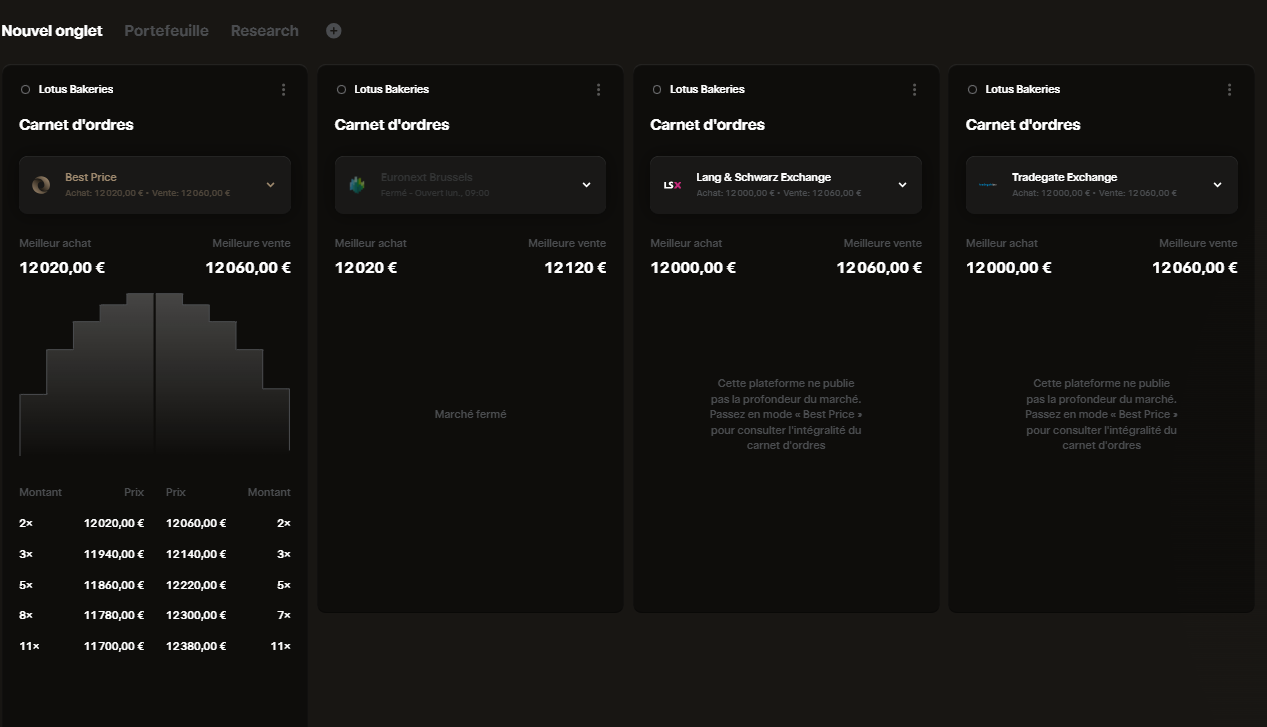This screenshot has width=1267, height=727.
Task: Click Tradegate best sell 12 060,00 €
Action: coord(1195,268)
